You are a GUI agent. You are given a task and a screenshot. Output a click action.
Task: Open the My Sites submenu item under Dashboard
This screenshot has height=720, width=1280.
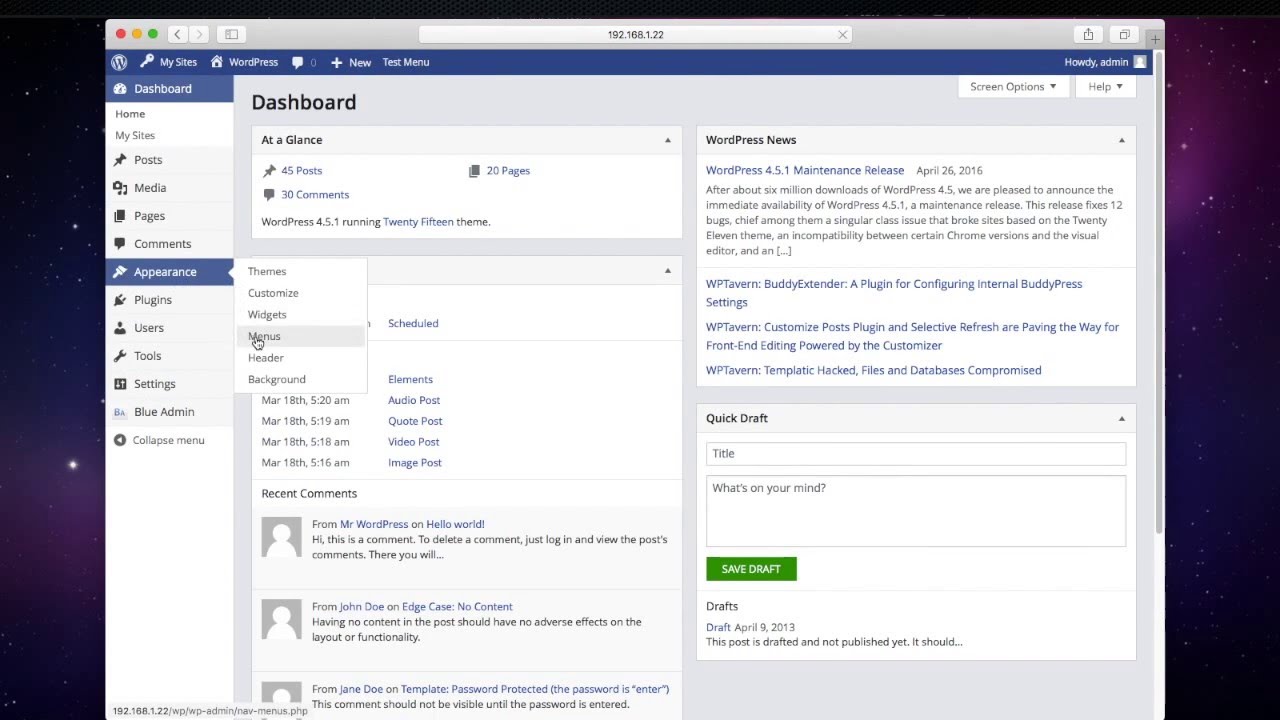click(x=135, y=136)
